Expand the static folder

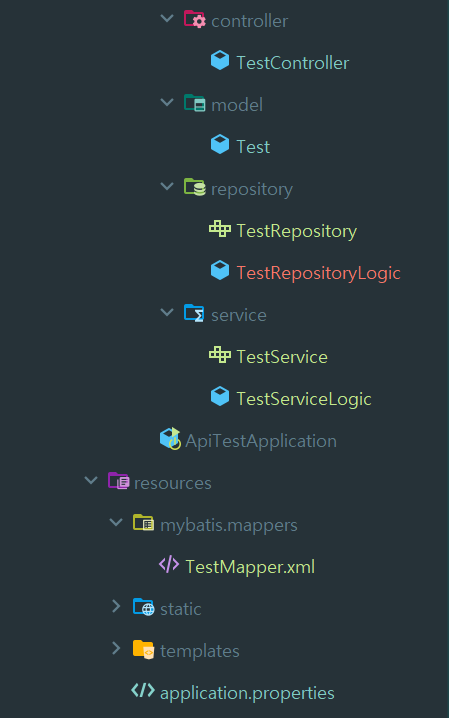click(x=116, y=606)
